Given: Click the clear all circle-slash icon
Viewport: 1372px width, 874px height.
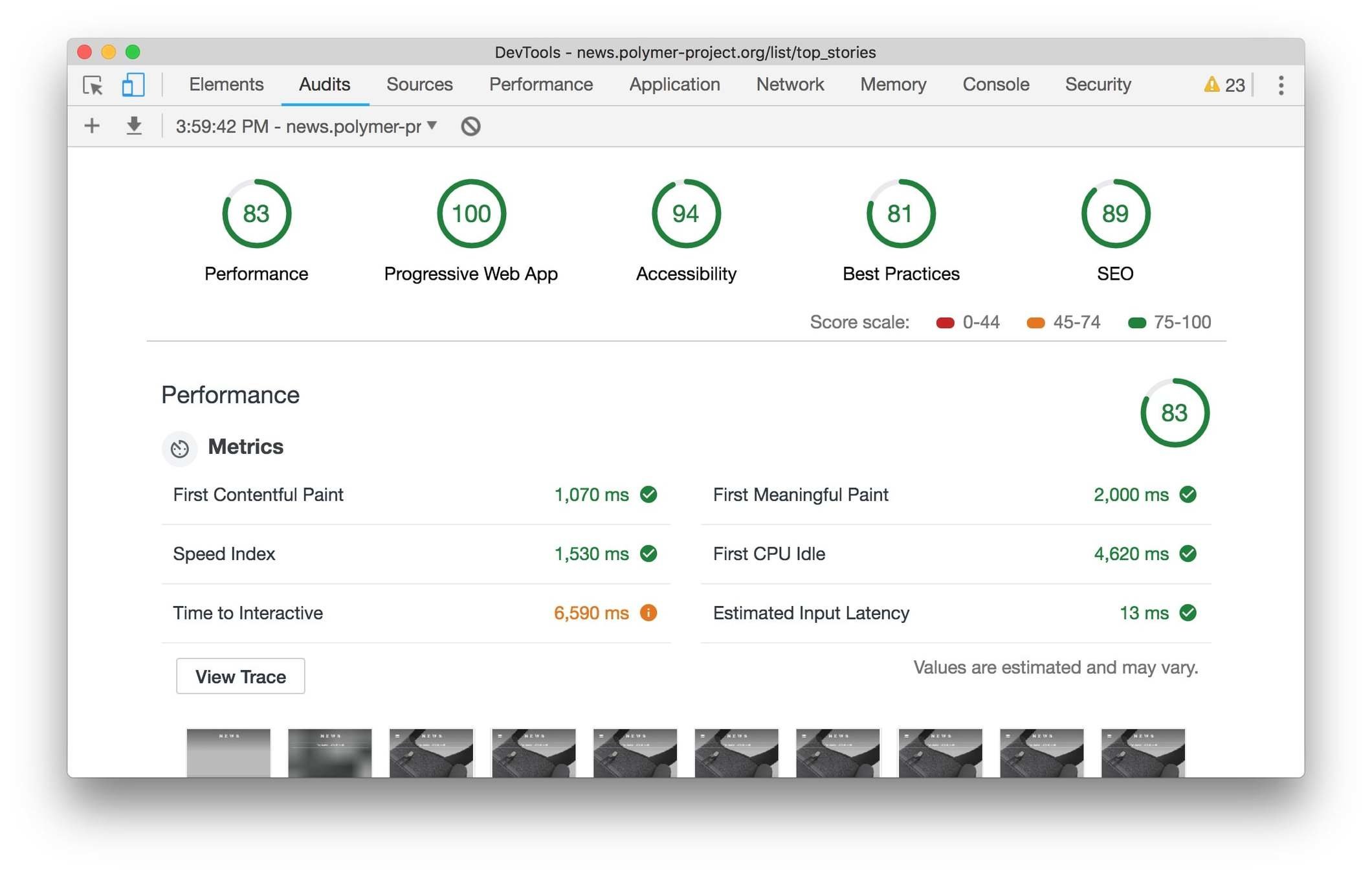Looking at the screenshot, I should 470,126.
